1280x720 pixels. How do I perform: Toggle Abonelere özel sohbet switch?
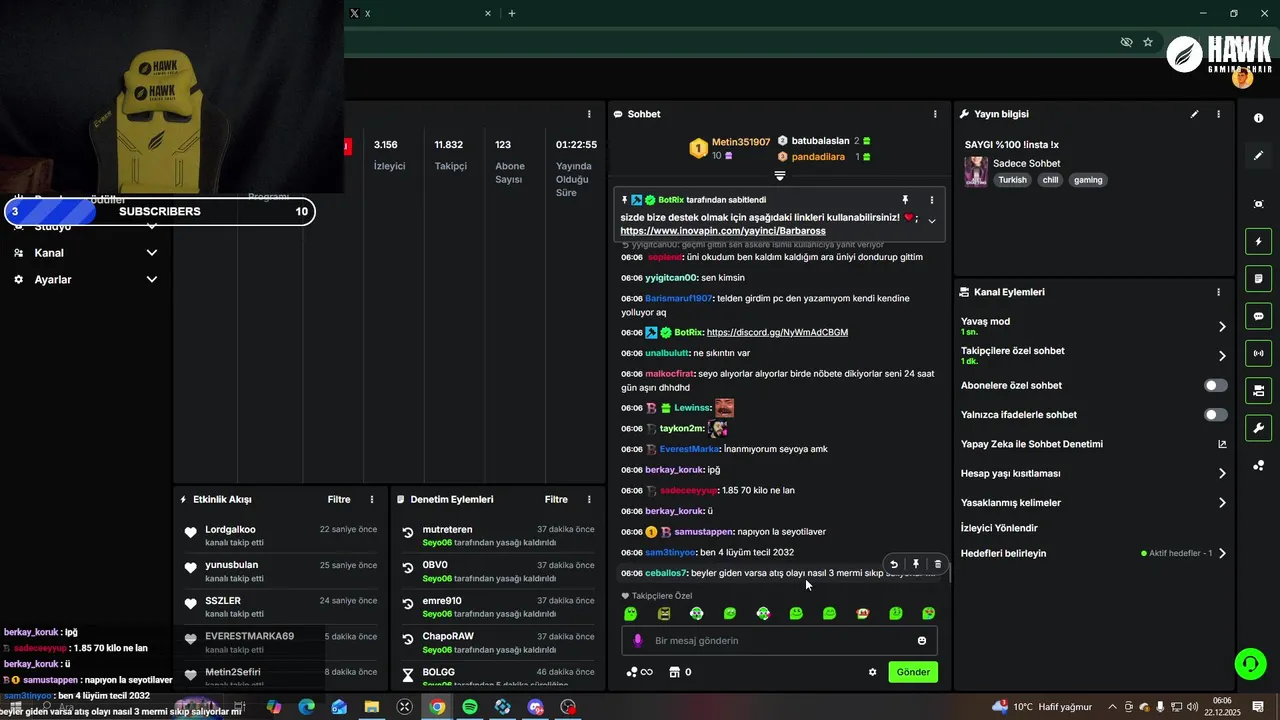pos(1215,385)
